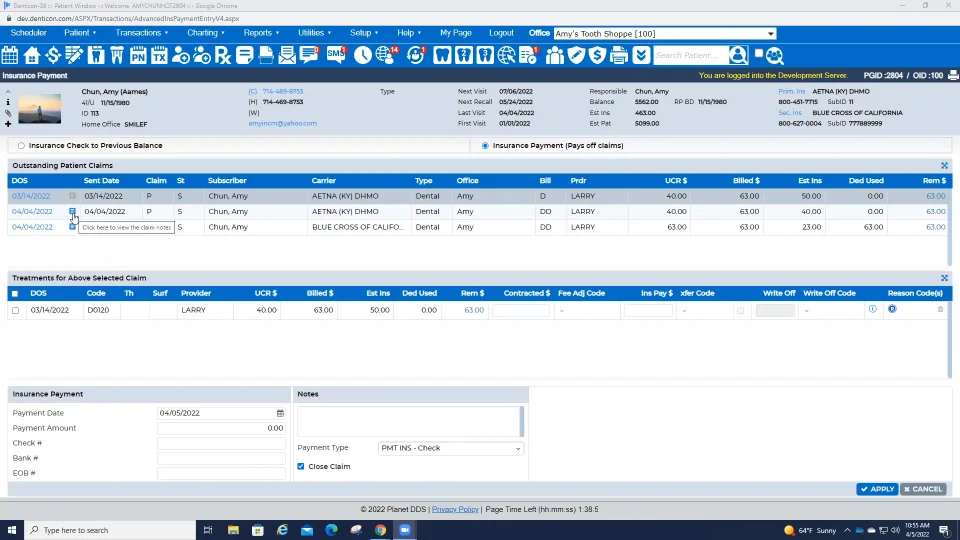Open the Patient menu

pyautogui.click(x=80, y=32)
